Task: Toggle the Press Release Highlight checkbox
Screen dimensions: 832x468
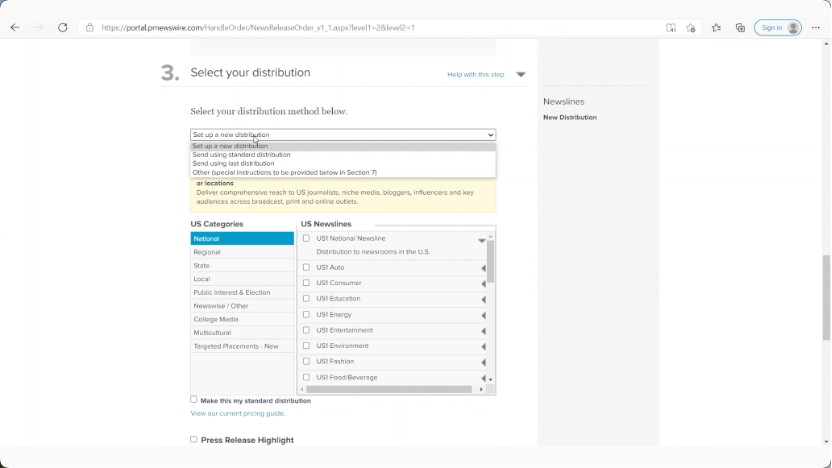Action: pos(194,439)
